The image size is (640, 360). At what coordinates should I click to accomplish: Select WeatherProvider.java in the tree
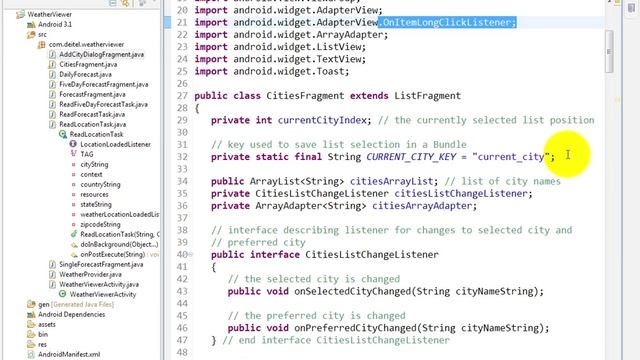click(x=90, y=274)
